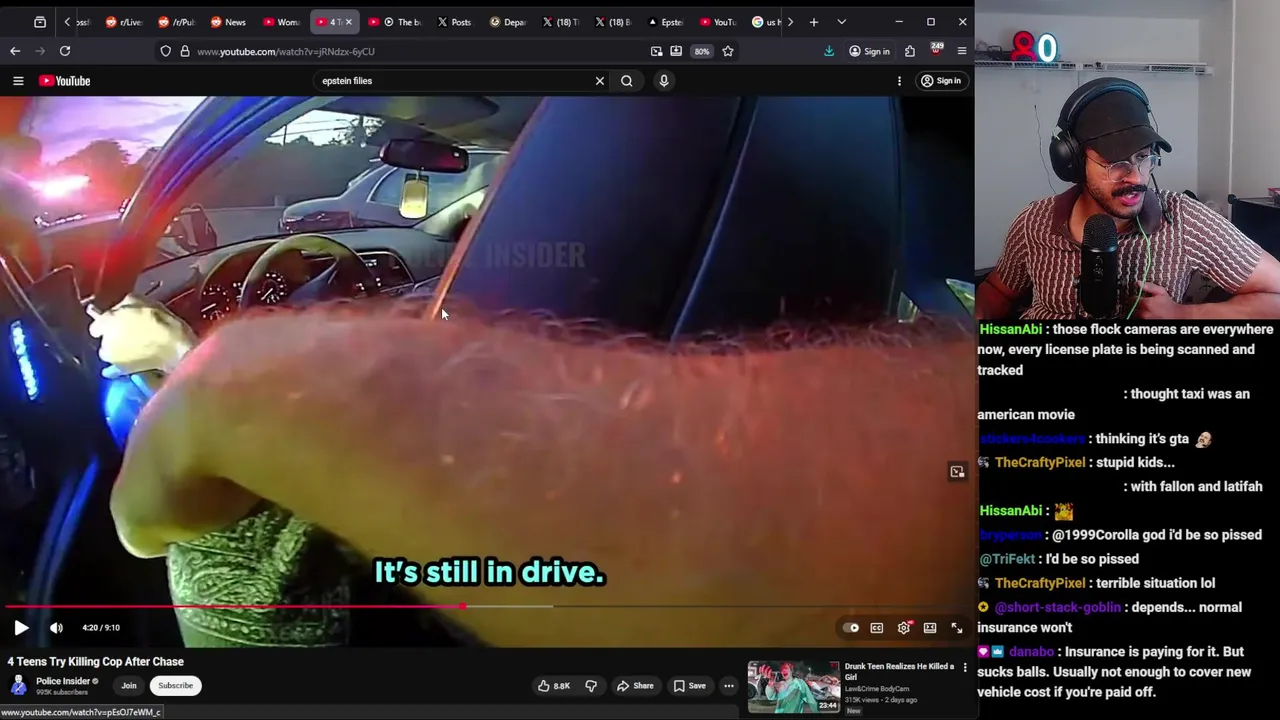Switch to the Posts X tab
Viewport: 1280px width, 720px height.
coord(454,22)
